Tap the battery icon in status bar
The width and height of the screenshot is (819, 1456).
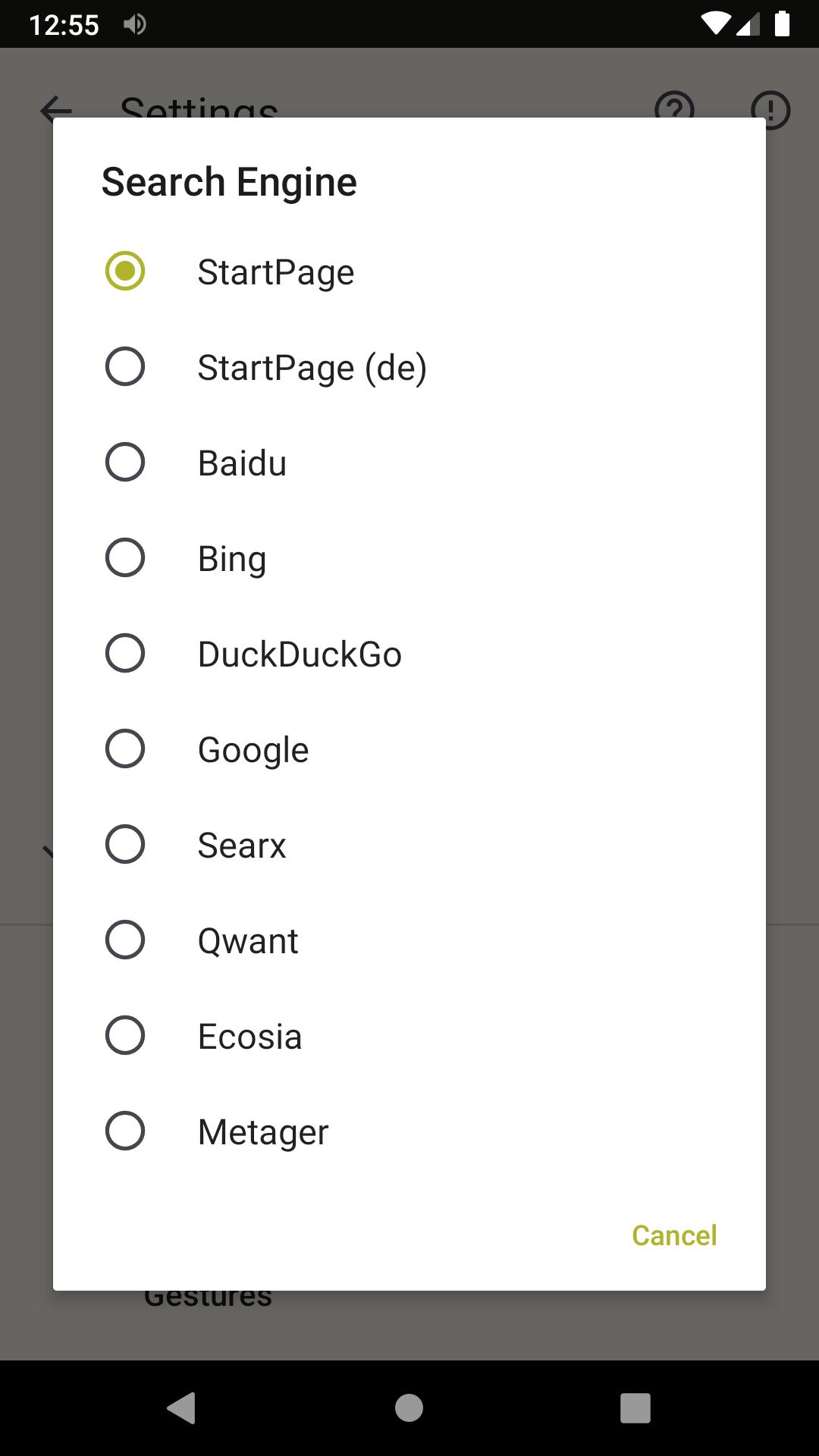pyautogui.click(x=782, y=24)
